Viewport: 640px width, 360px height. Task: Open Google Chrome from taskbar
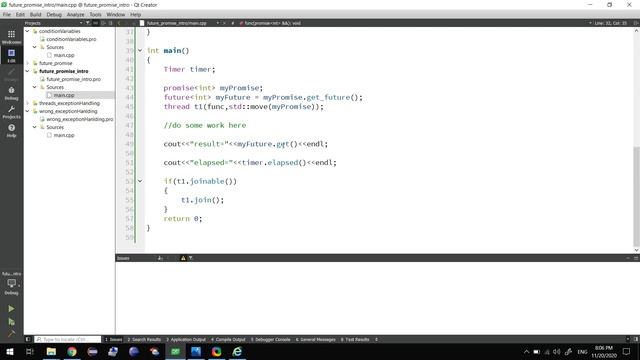click(72, 351)
